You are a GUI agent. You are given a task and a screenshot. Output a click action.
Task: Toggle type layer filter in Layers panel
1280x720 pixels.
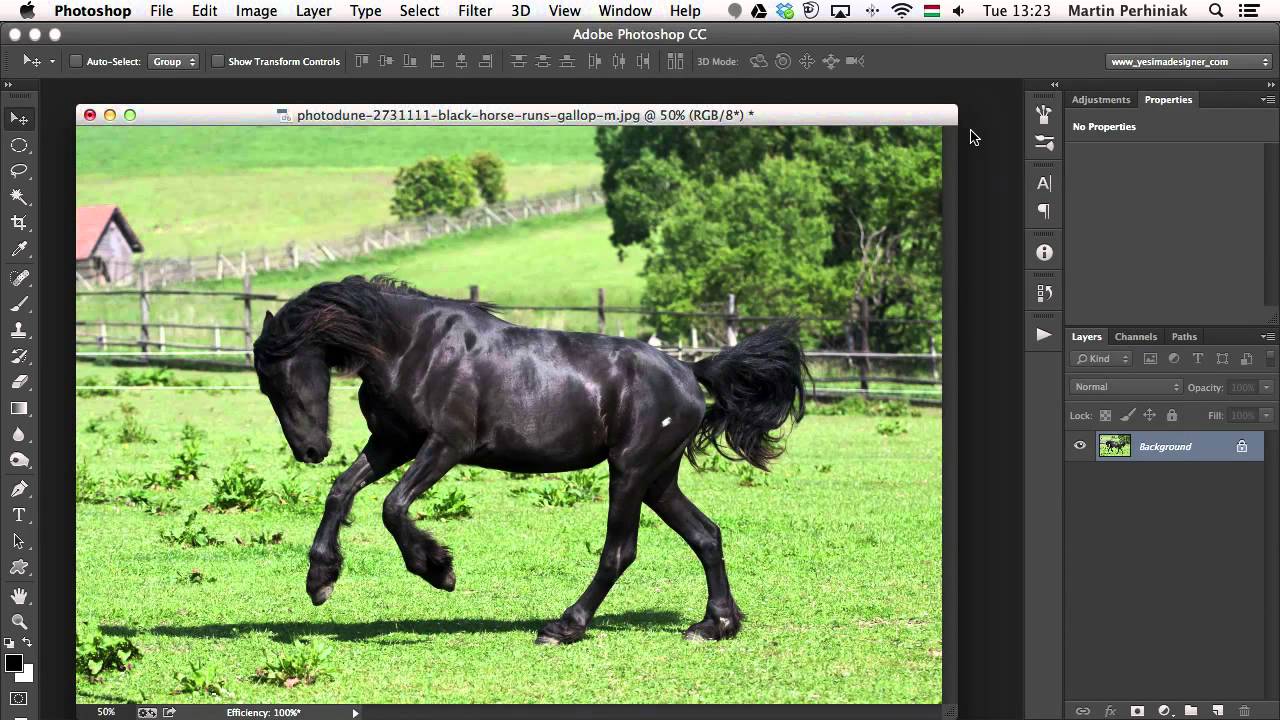[1198, 359]
